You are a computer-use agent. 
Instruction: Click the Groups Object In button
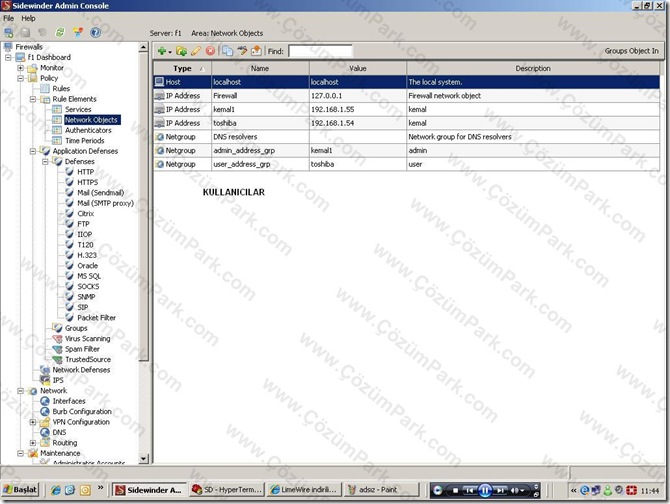631,51
